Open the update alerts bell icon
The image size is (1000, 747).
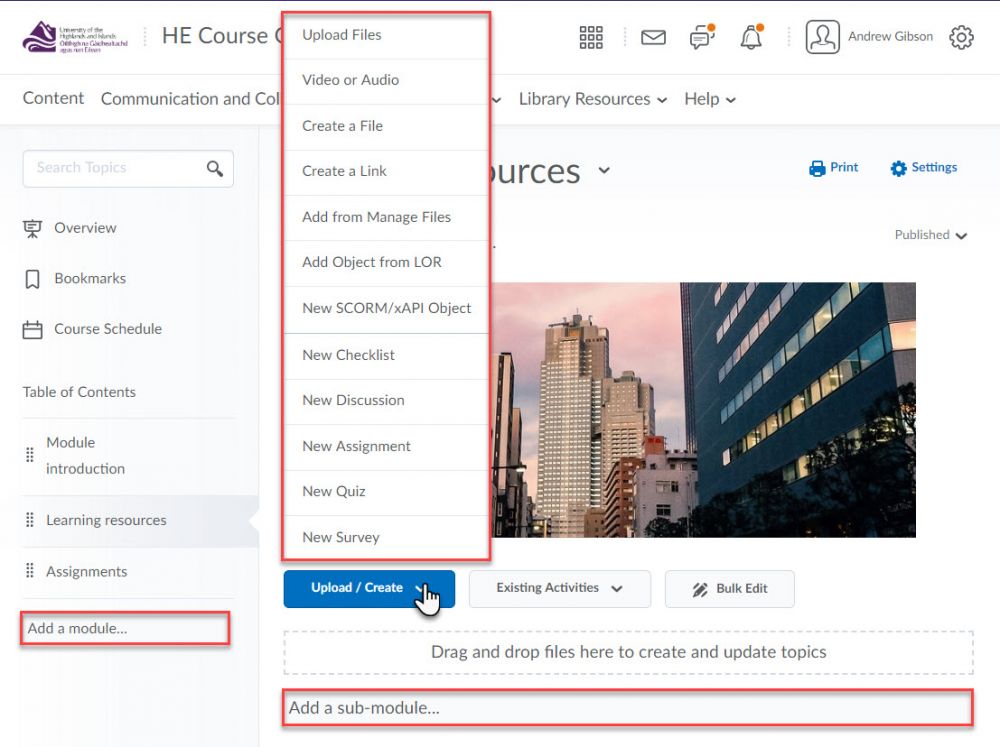pyautogui.click(x=751, y=37)
